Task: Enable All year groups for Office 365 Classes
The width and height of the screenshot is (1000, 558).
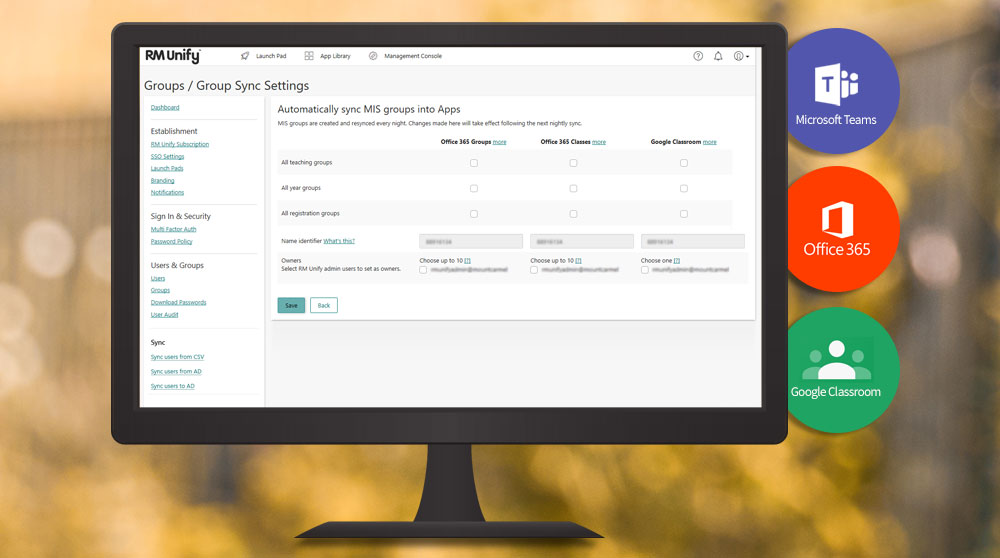Action: (573, 189)
